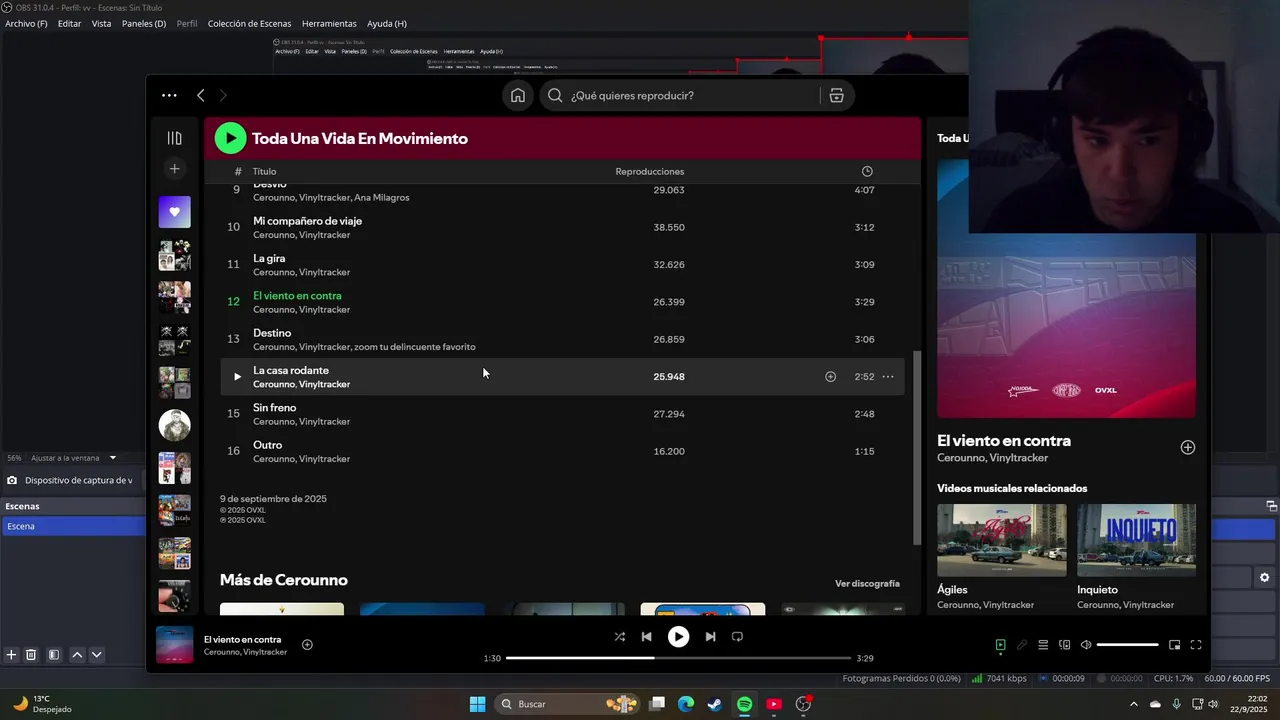Show hidden system tray icons
Image resolution: width=1280 pixels, height=720 pixels.
tap(1133, 704)
